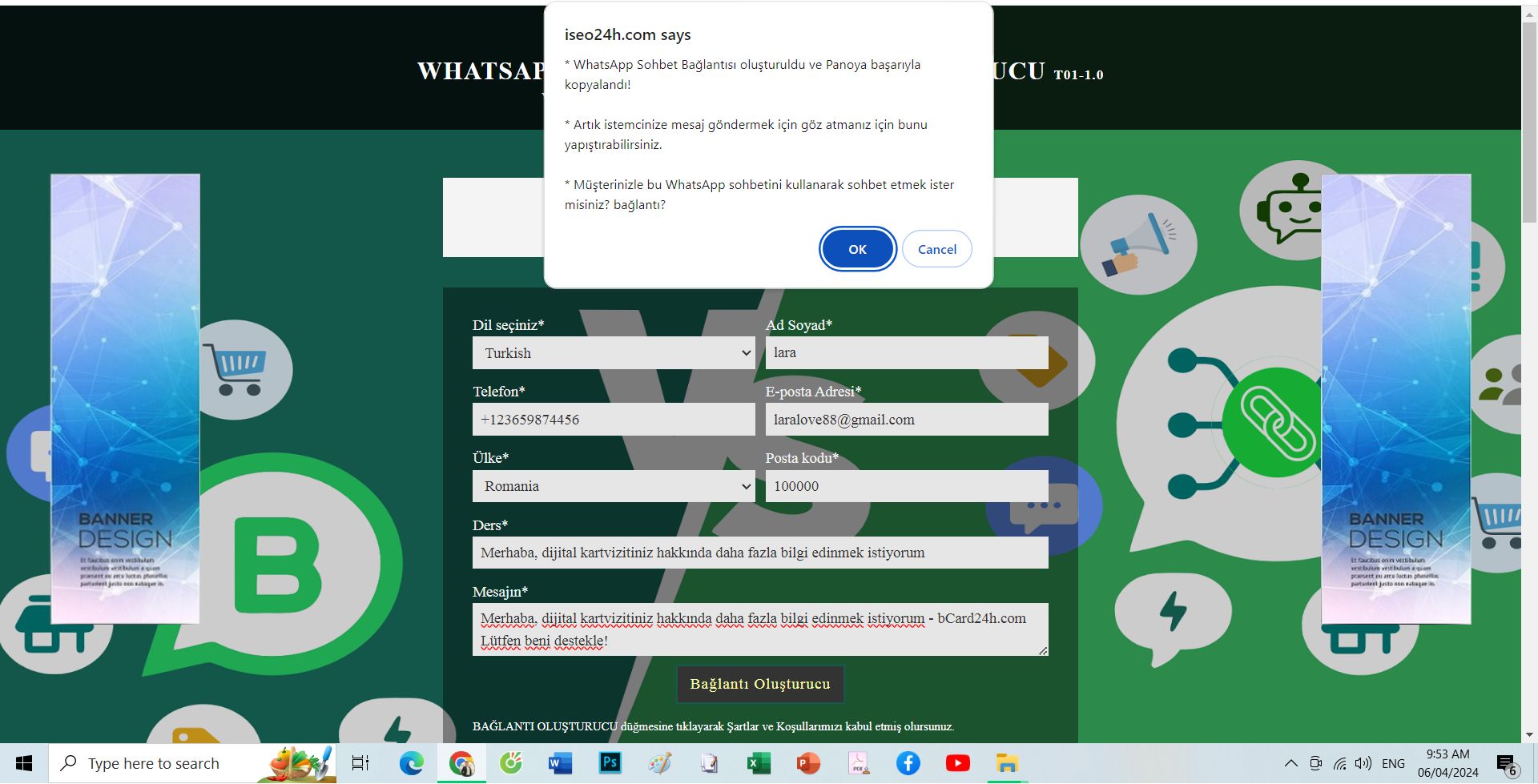
Task: Open the volume speaker tray icon
Action: pyautogui.click(x=1363, y=763)
